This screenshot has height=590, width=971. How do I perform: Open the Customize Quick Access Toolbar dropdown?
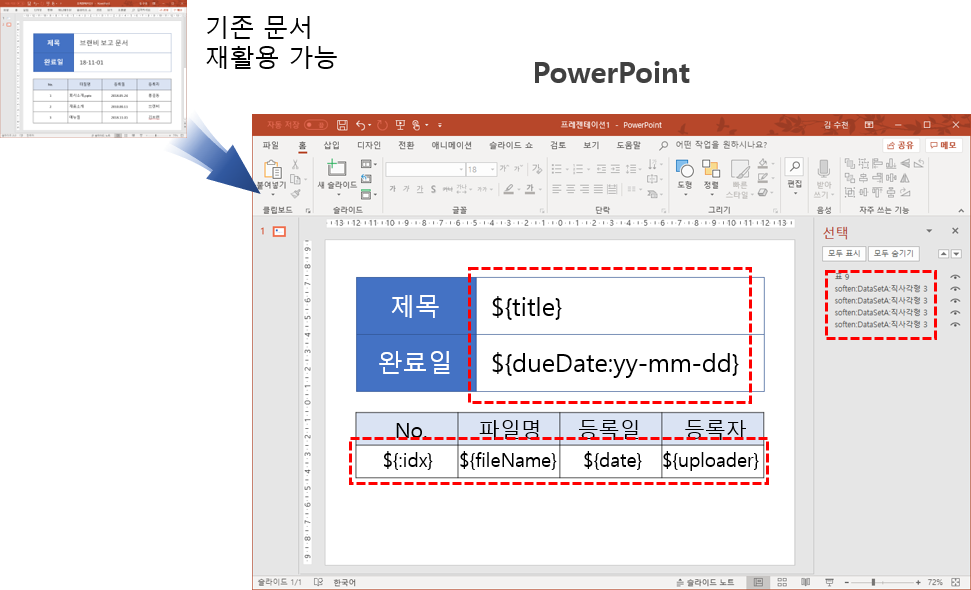[440, 125]
